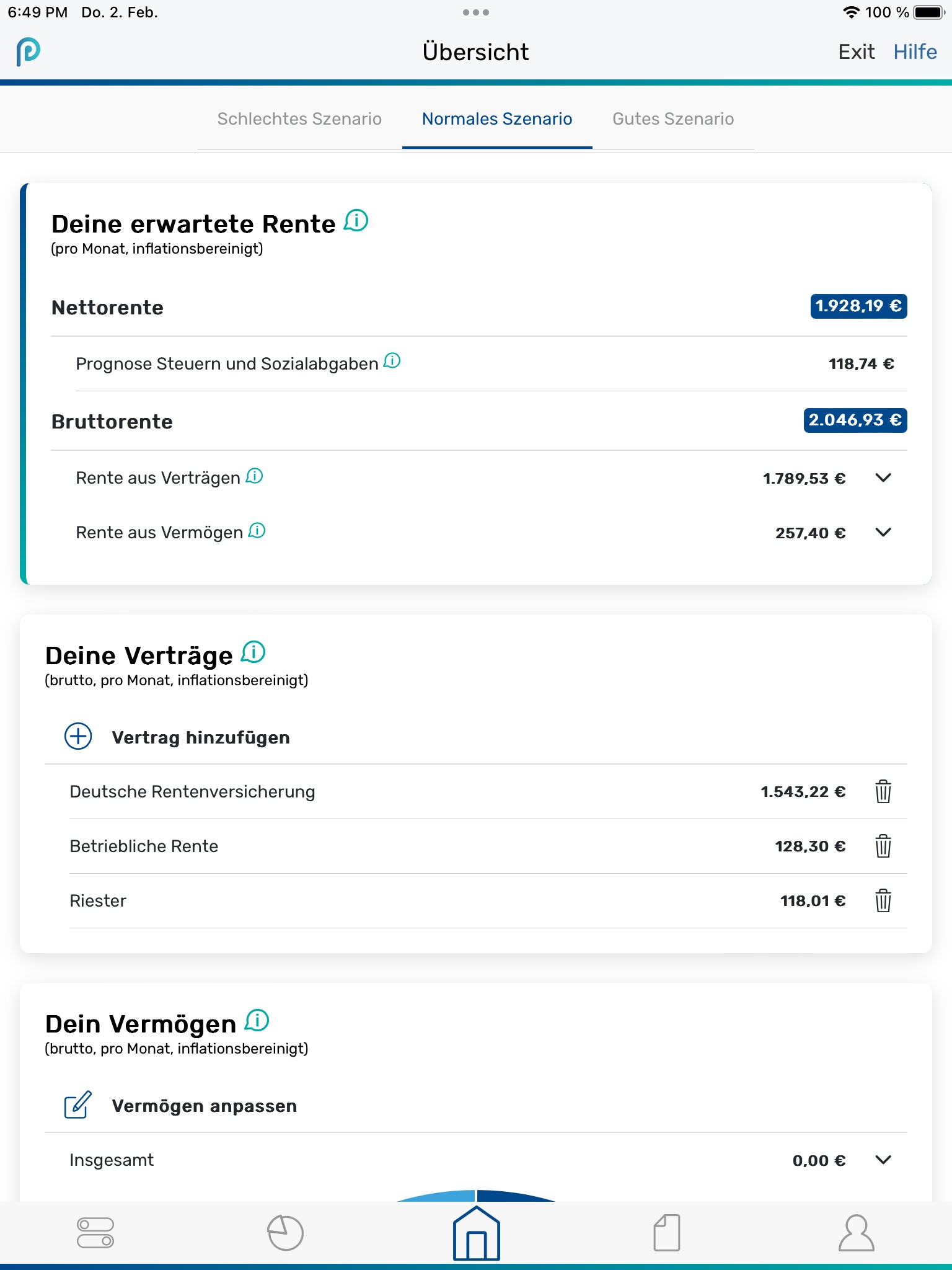The width and height of the screenshot is (952, 1270).
Task: Open the documents tab in bottom bar
Action: 667,1233
